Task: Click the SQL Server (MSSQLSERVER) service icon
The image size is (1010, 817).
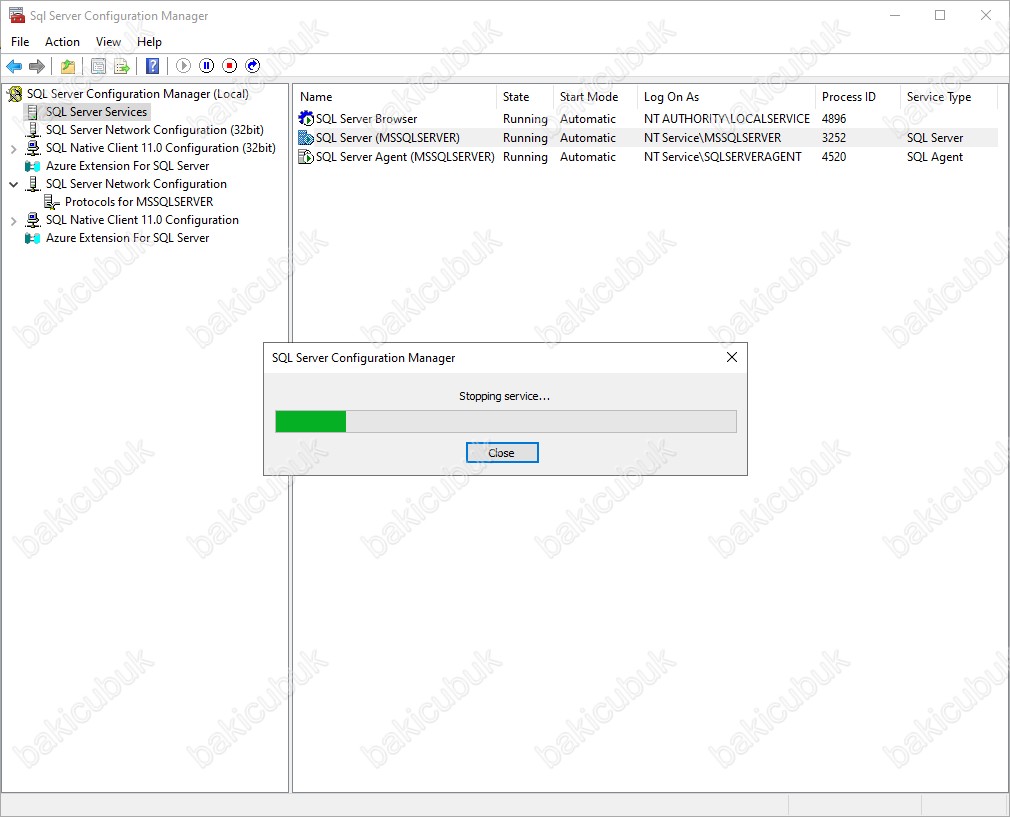Action: tap(306, 138)
